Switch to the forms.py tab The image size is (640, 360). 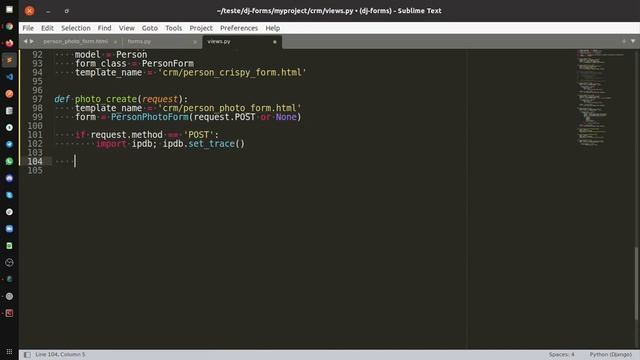[x=139, y=42]
